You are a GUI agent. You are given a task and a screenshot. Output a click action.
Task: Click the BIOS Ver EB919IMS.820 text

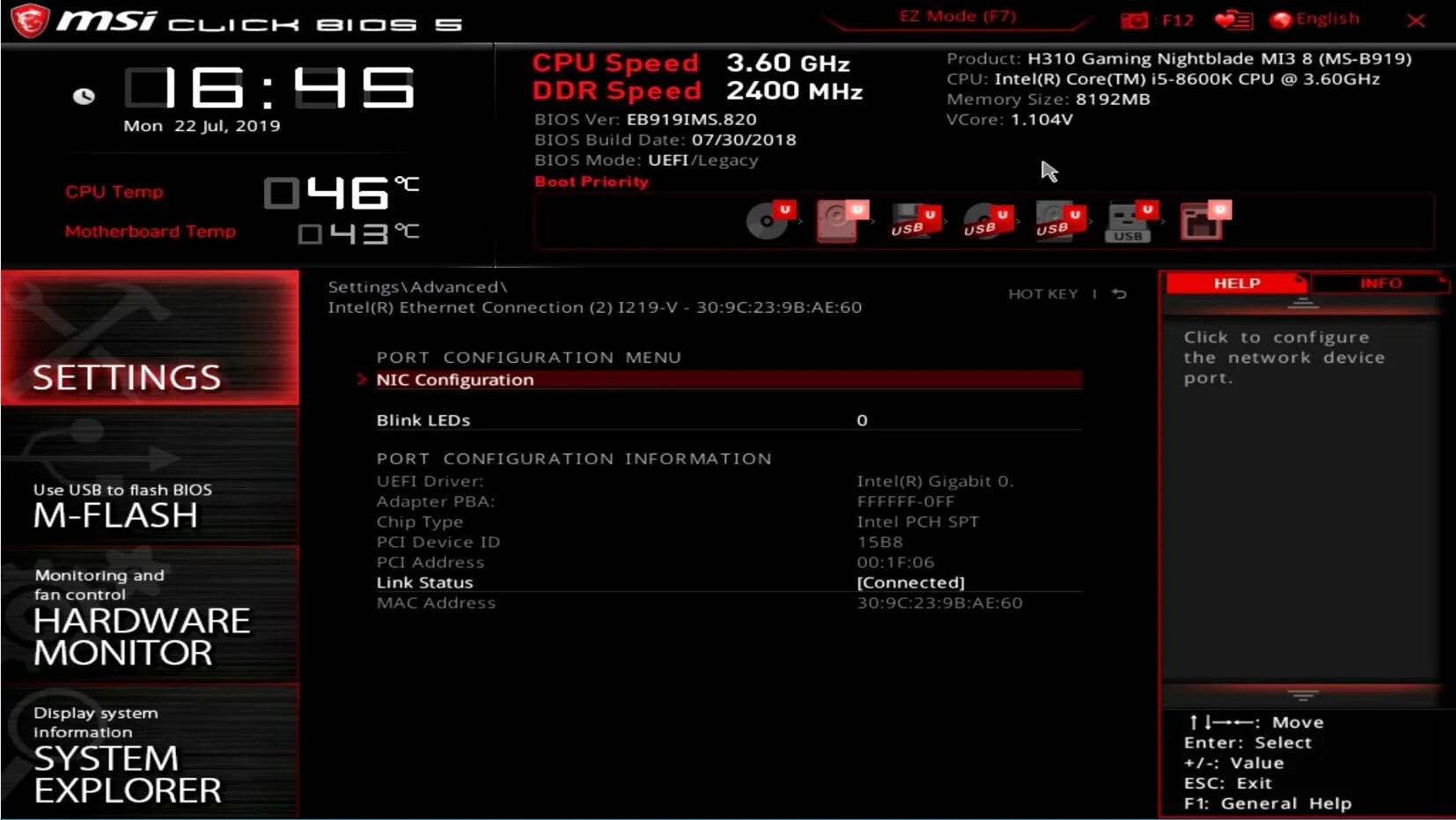[645, 120]
